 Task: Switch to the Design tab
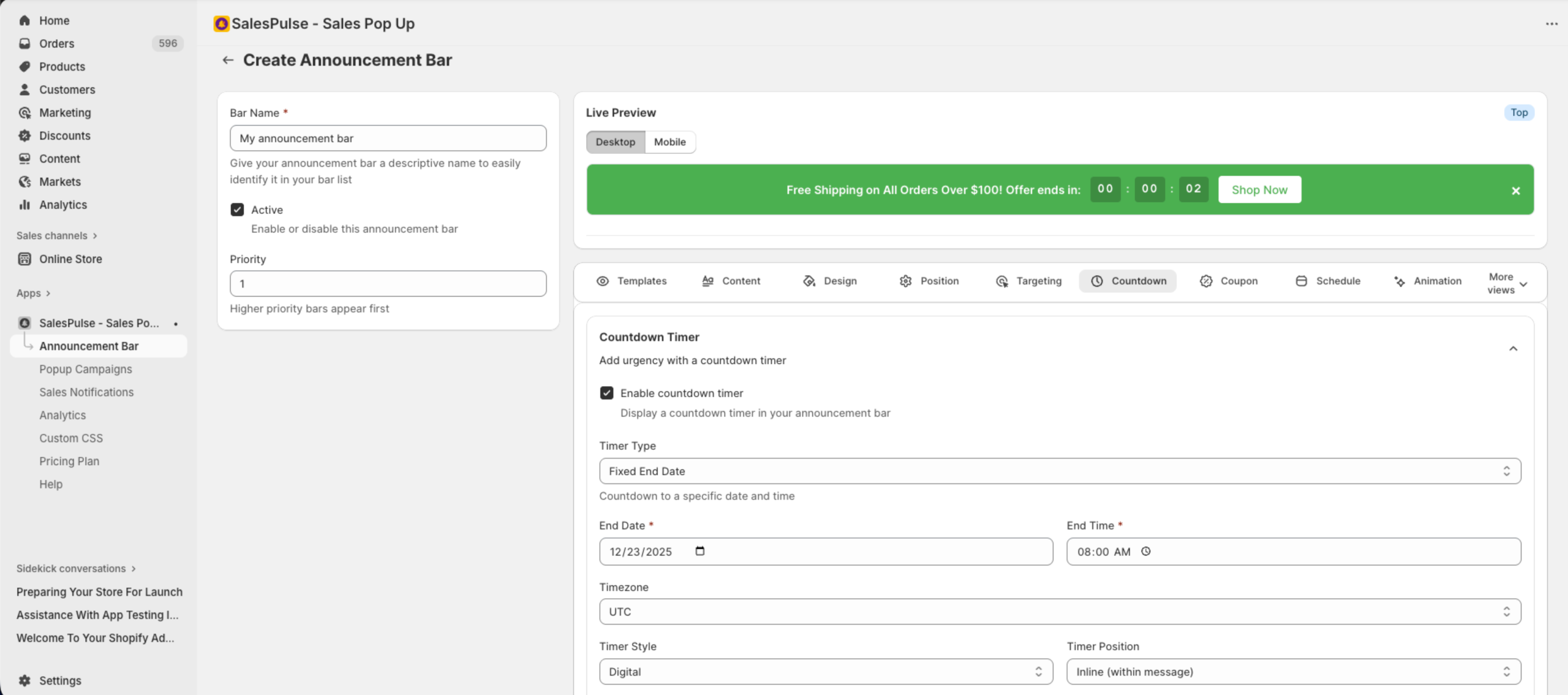point(840,281)
